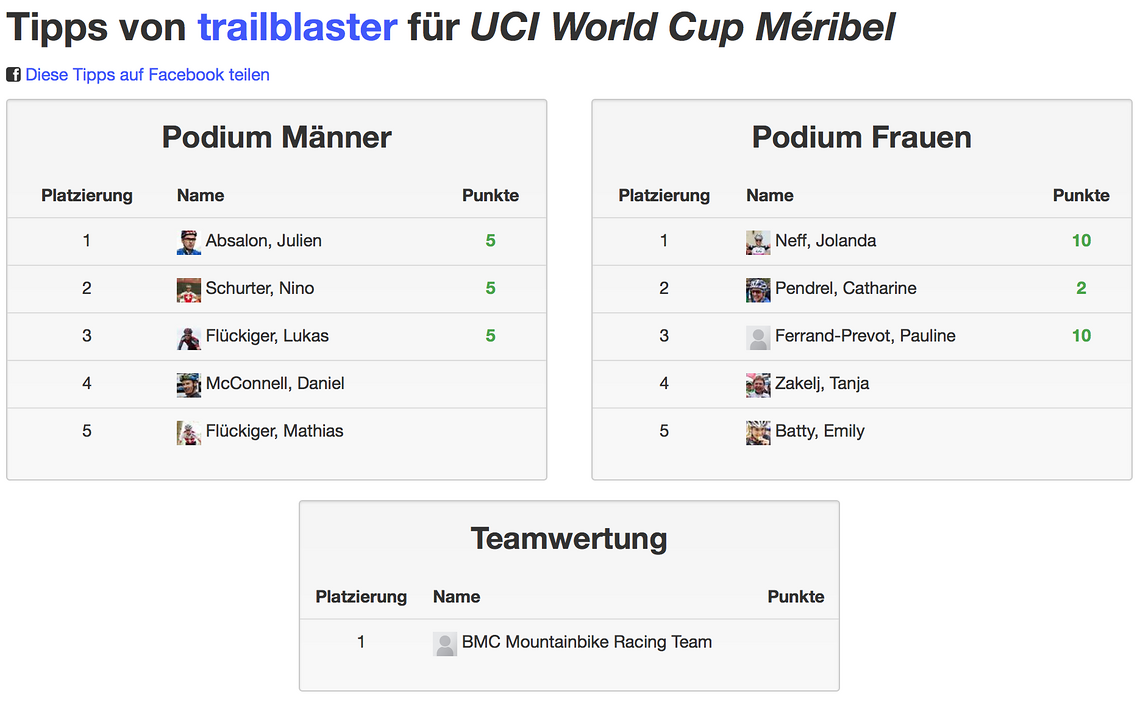Click Nino Schurter's avatar thumbnail
Viewport: 1140px width, 705px height.
(x=189, y=290)
